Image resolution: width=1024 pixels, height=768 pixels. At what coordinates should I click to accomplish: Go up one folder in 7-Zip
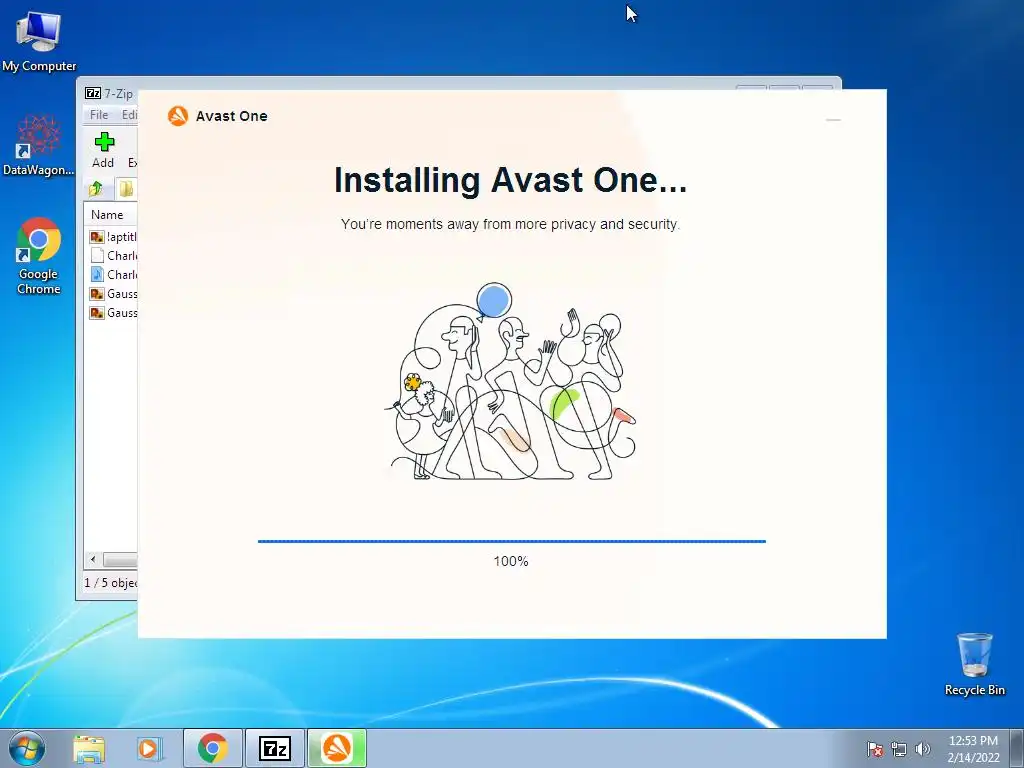point(96,189)
